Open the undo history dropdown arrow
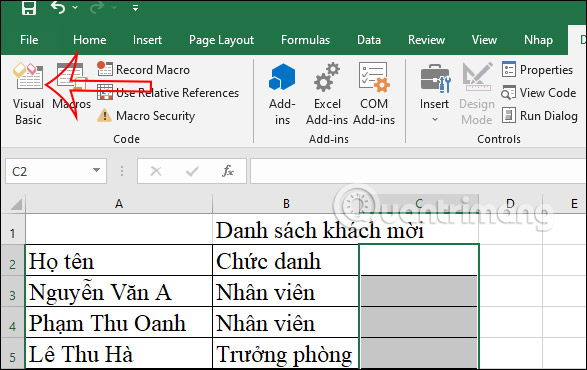The image size is (587, 370). 75,7
